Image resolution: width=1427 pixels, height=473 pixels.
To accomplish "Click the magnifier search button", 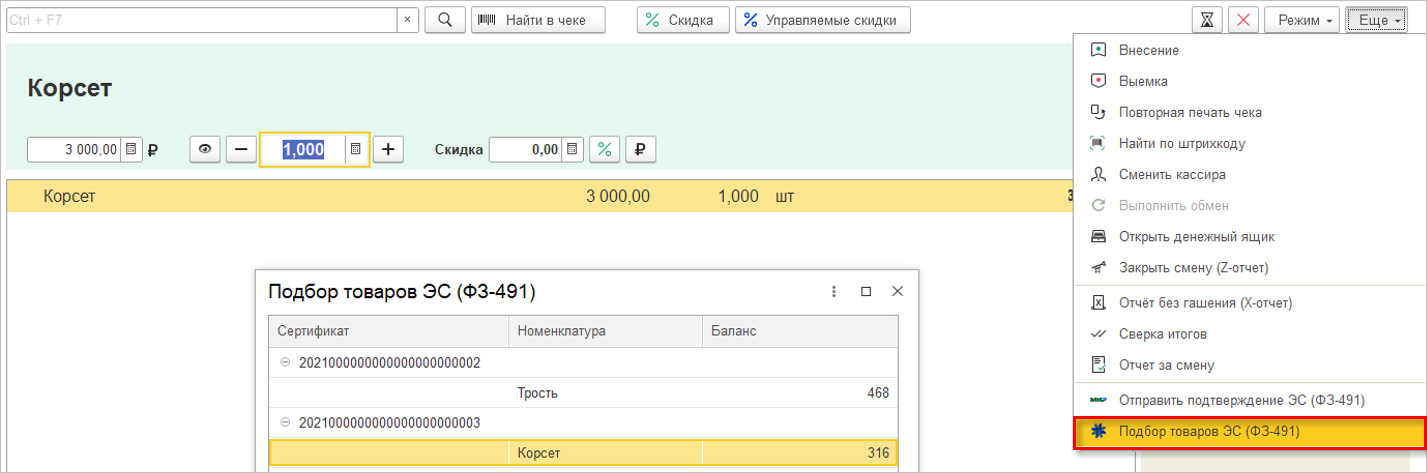I will point(446,20).
